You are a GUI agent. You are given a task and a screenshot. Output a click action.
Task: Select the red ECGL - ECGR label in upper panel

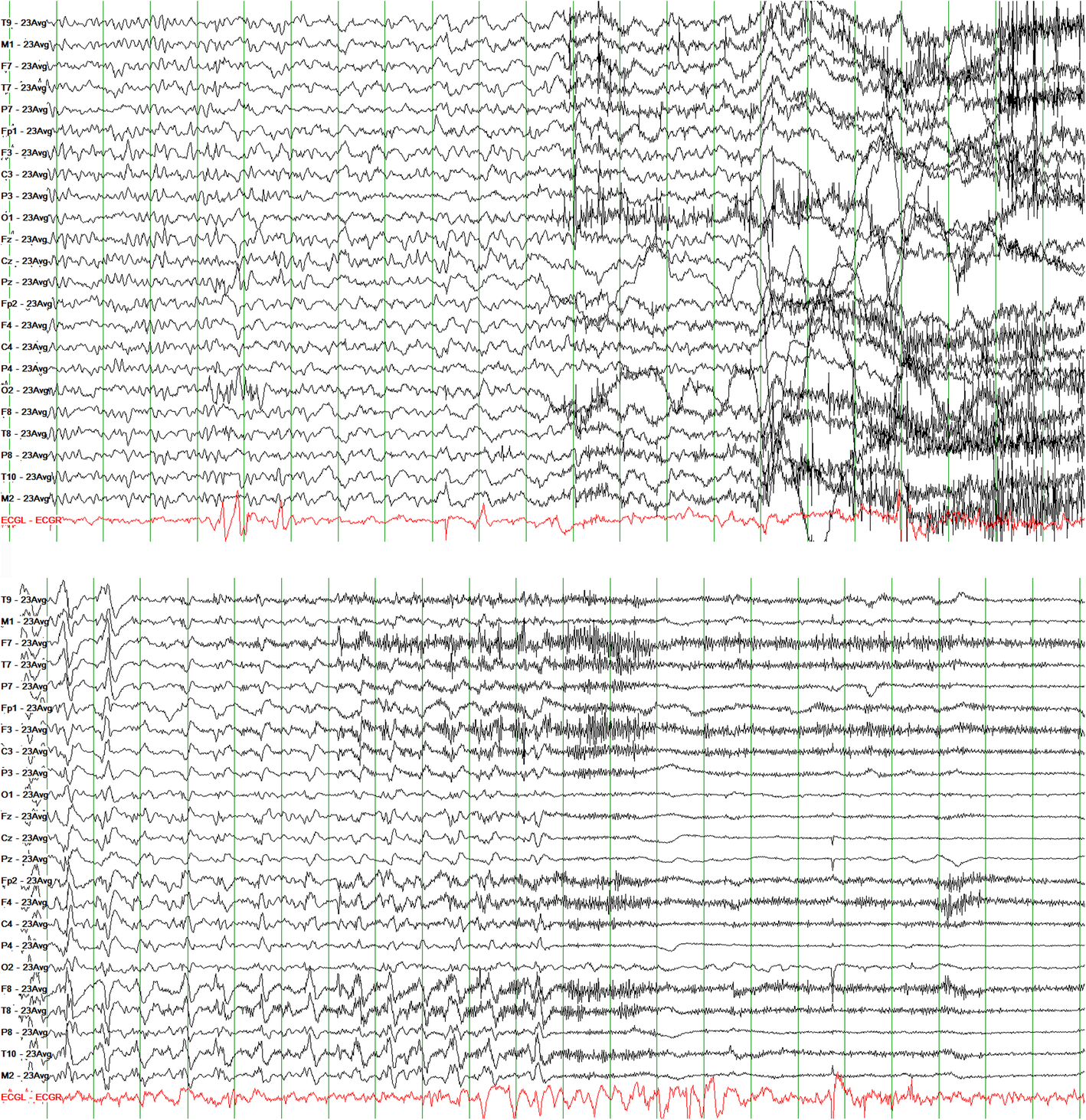(x=31, y=521)
